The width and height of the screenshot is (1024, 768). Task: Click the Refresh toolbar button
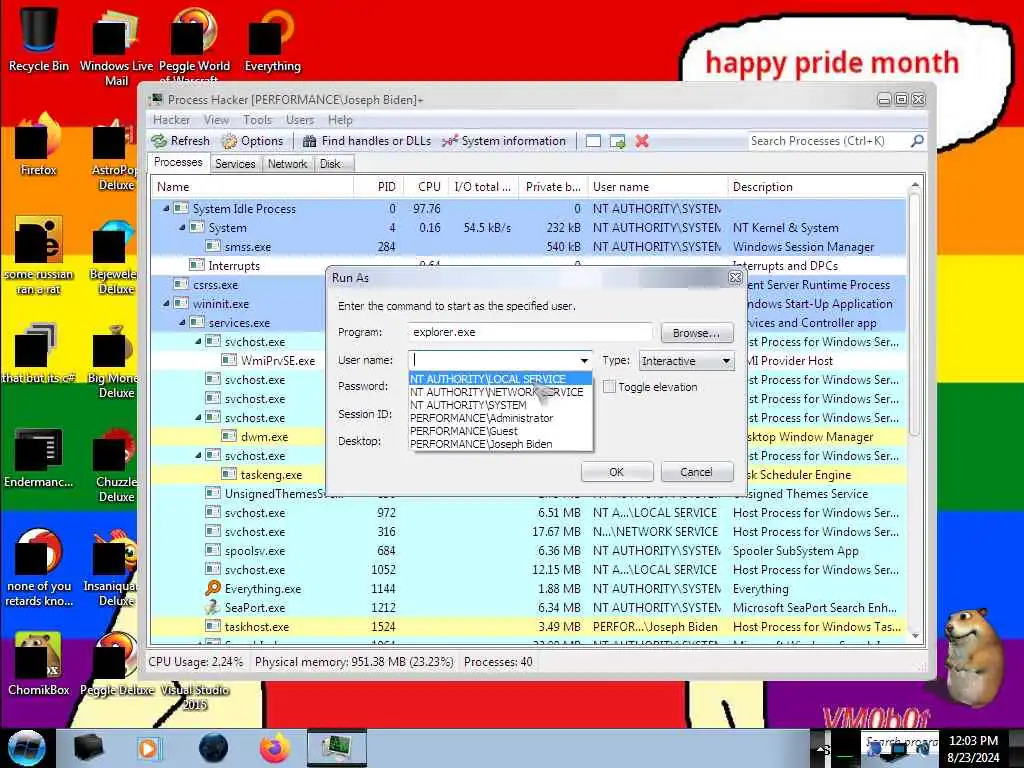click(x=181, y=140)
